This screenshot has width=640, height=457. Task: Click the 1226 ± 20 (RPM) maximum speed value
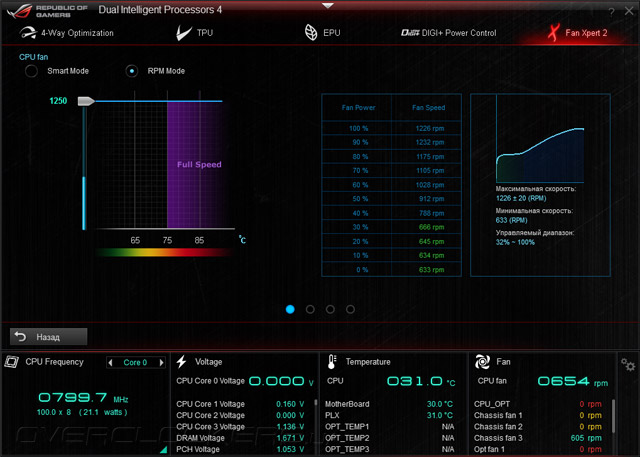click(521, 198)
